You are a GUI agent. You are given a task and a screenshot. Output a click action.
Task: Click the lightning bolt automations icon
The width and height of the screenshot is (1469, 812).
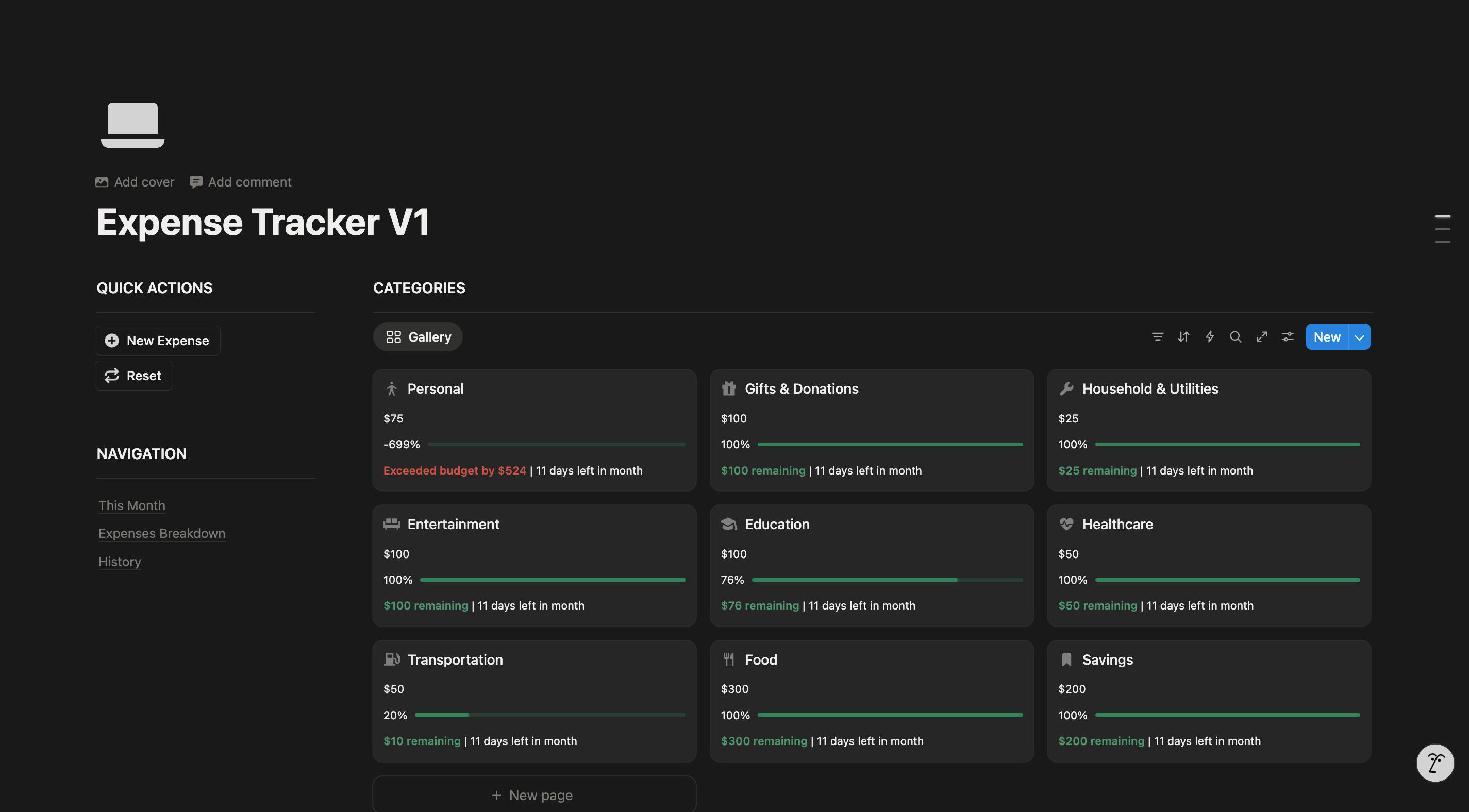point(1210,337)
